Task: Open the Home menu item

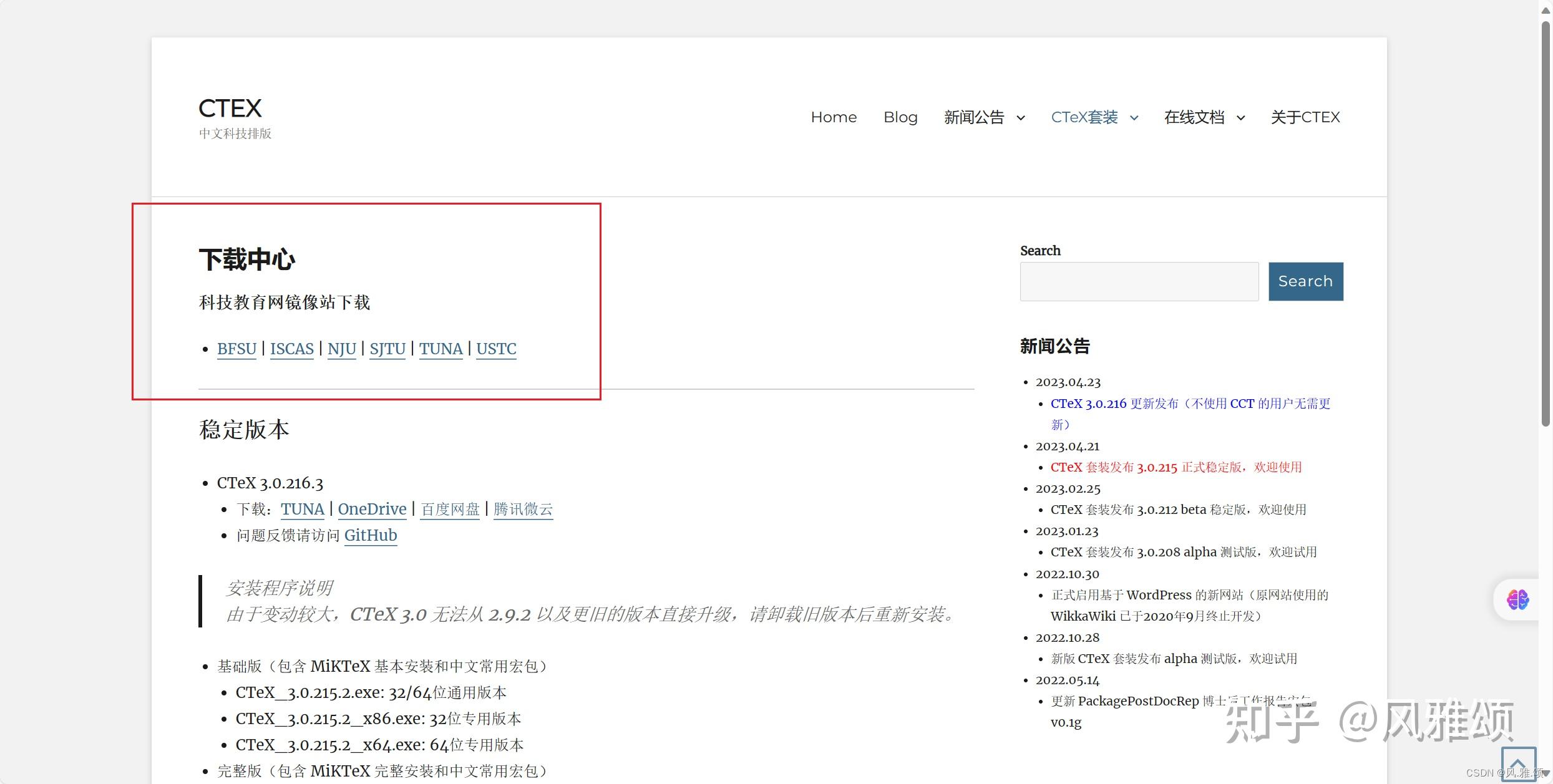Action: click(834, 117)
